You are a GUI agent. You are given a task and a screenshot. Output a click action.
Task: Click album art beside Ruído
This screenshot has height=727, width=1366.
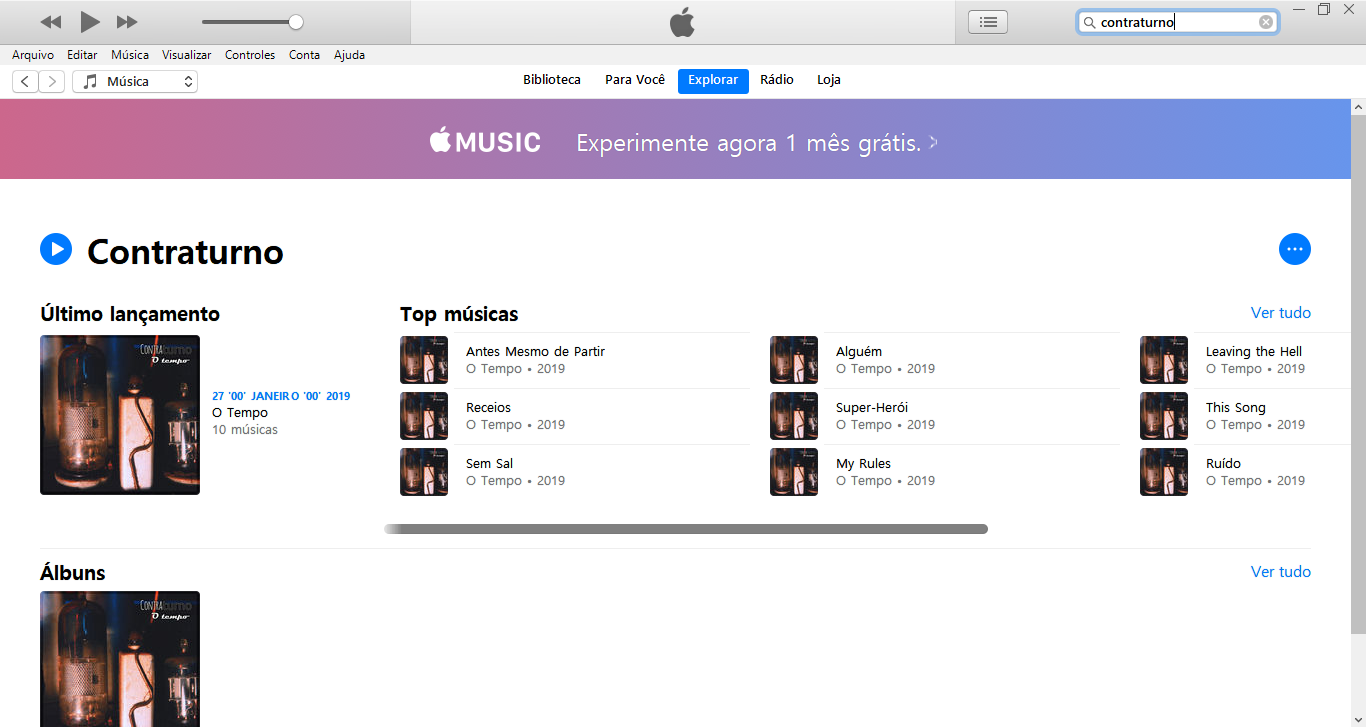pyautogui.click(x=1164, y=472)
